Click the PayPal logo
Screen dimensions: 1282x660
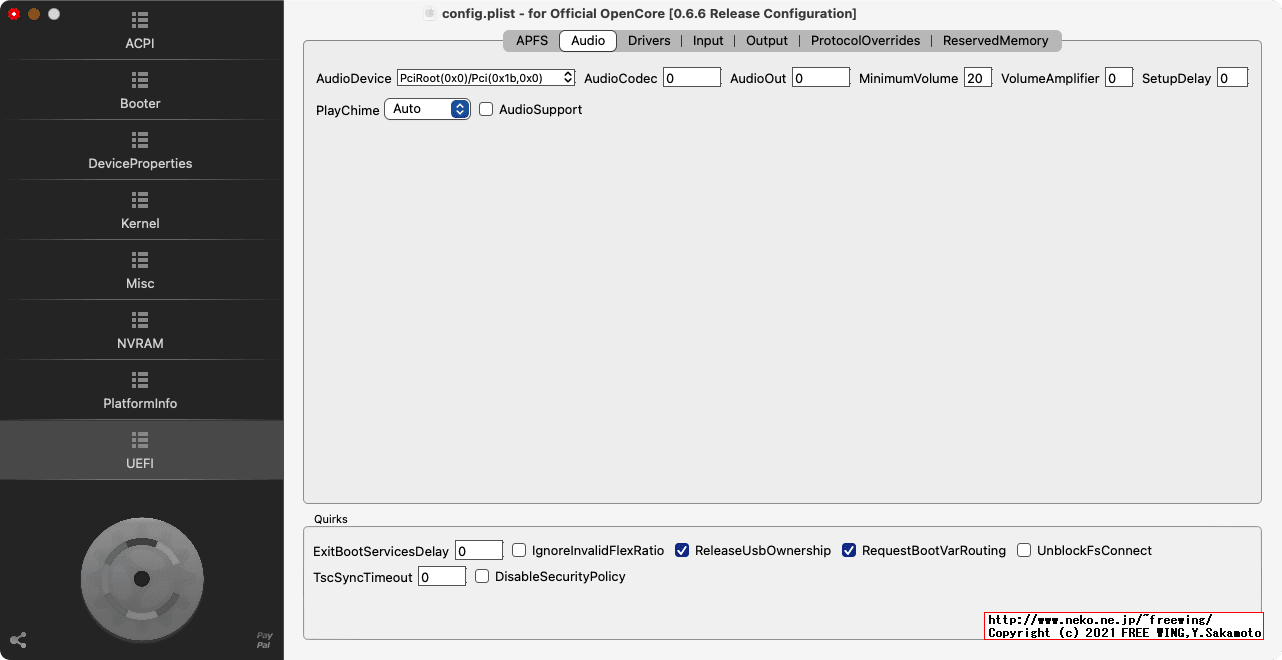(x=264, y=637)
